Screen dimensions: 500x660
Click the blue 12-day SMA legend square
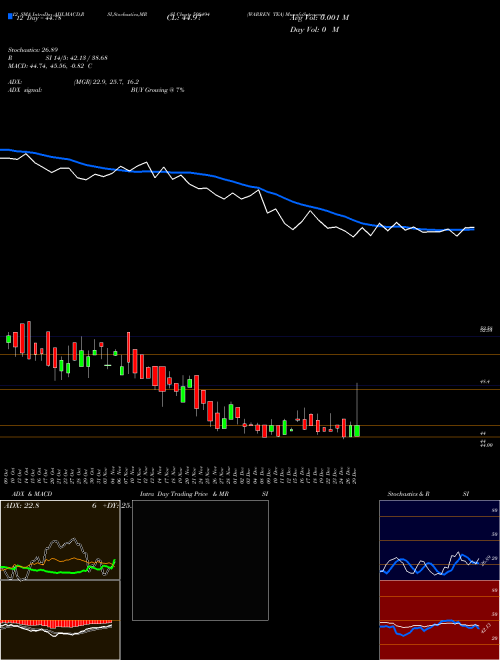[10, 16]
